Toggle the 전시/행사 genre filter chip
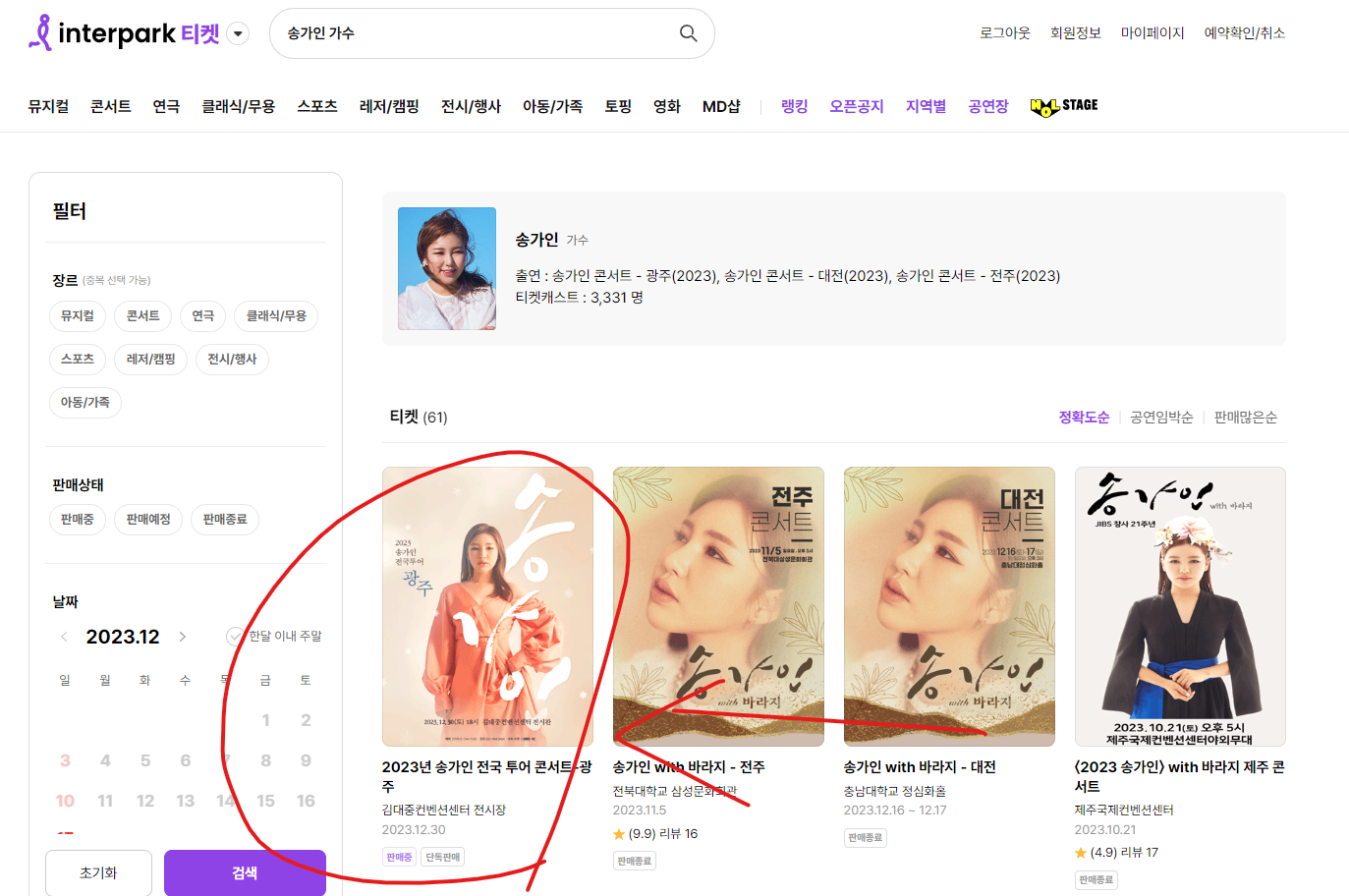The width and height of the screenshot is (1349, 896). click(x=232, y=360)
